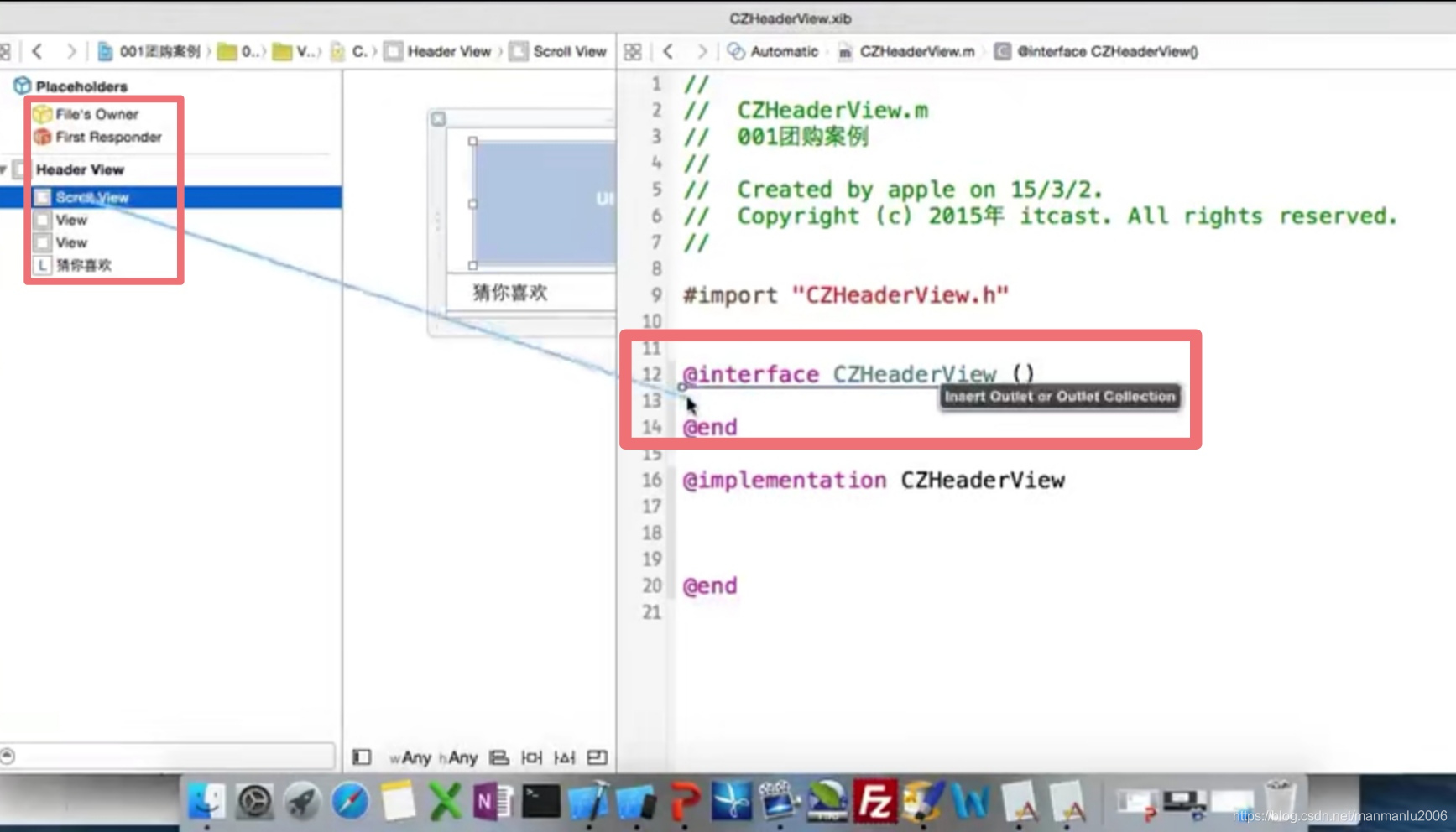Open the Header View breadcrumb item
The height and width of the screenshot is (832, 1456).
pos(438,51)
